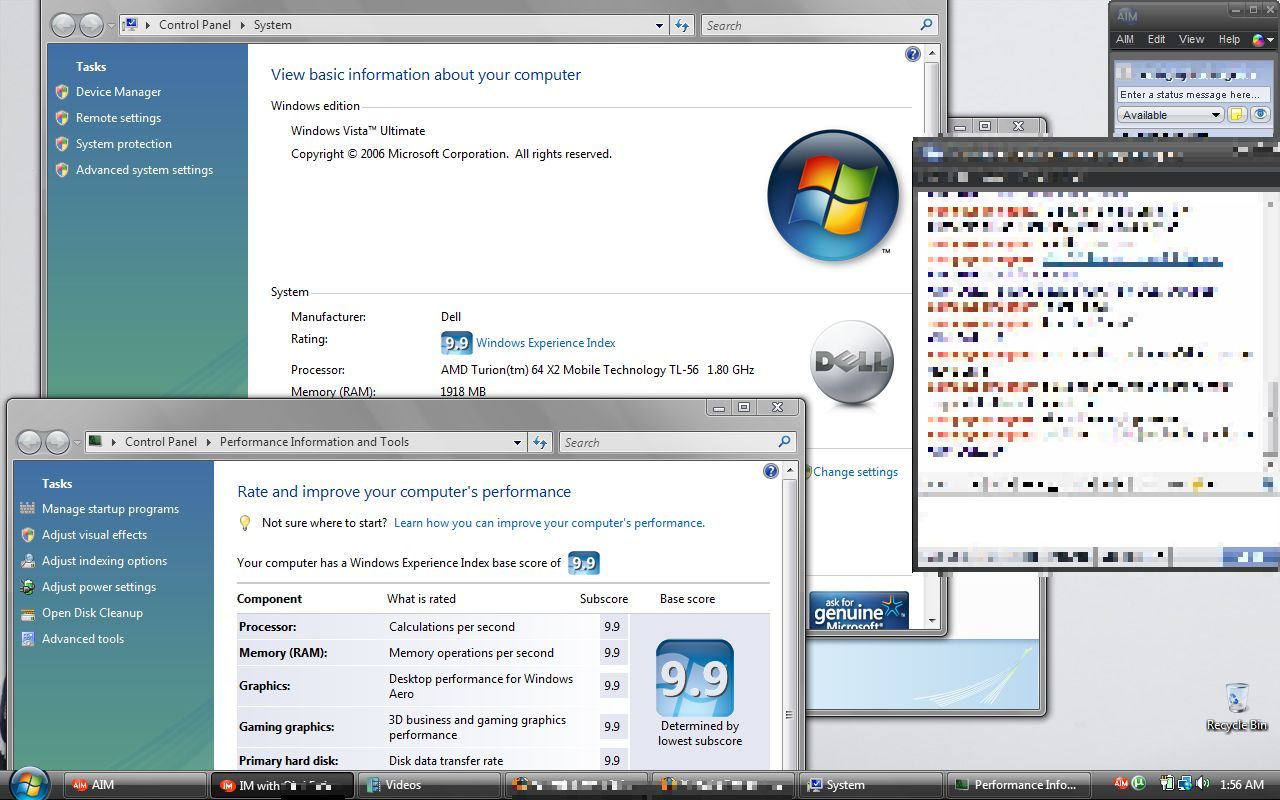The width and height of the screenshot is (1280, 800).
Task: Select the Memory (RAM) row
Action: click(432, 653)
